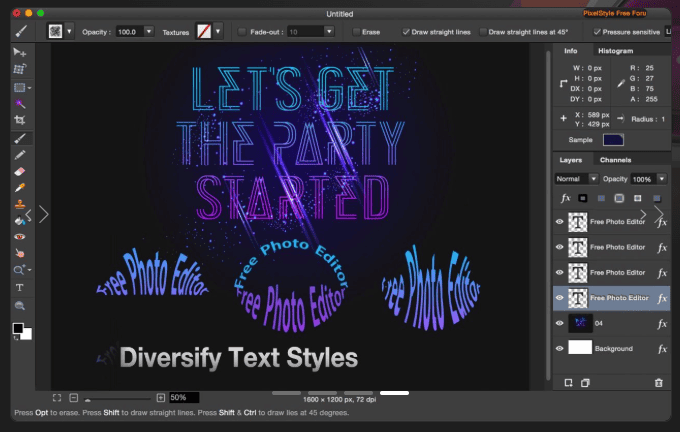The height and width of the screenshot is (432, 680).
Task: Hide the 04 layer
Action: coord(559,323)
